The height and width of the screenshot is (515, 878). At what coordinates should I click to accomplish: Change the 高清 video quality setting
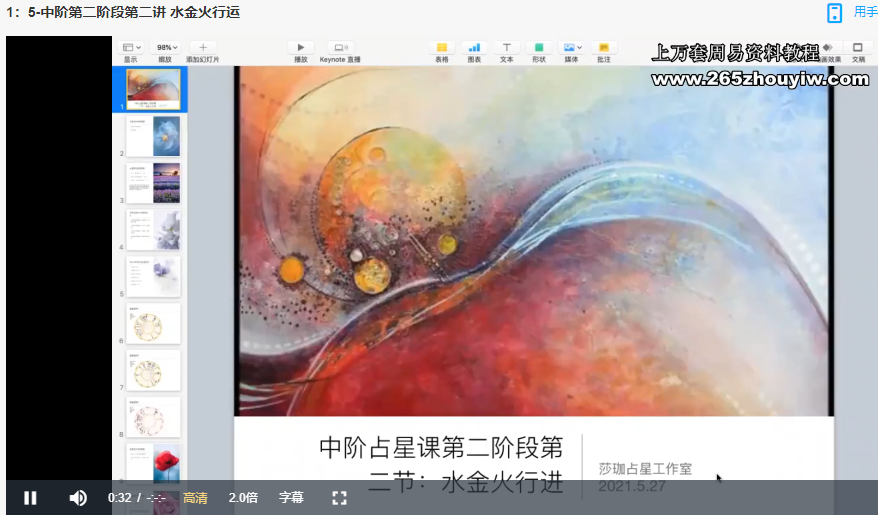click(x=195, y=498)
